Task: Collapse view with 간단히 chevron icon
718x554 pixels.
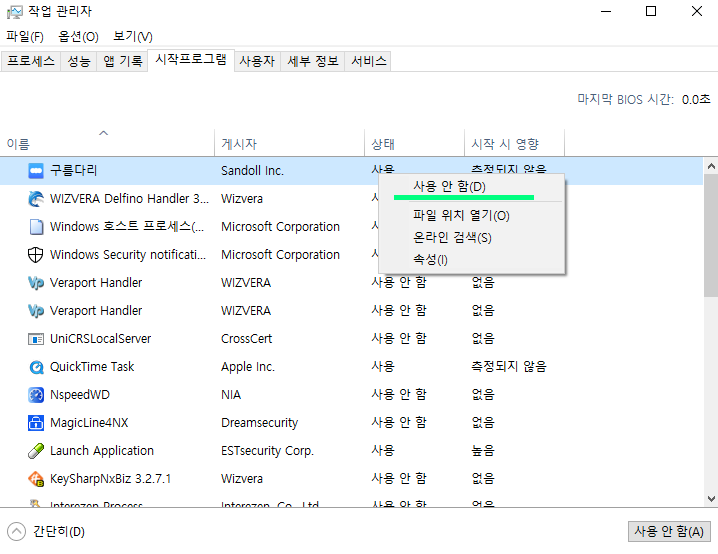Action: point(16,532)
